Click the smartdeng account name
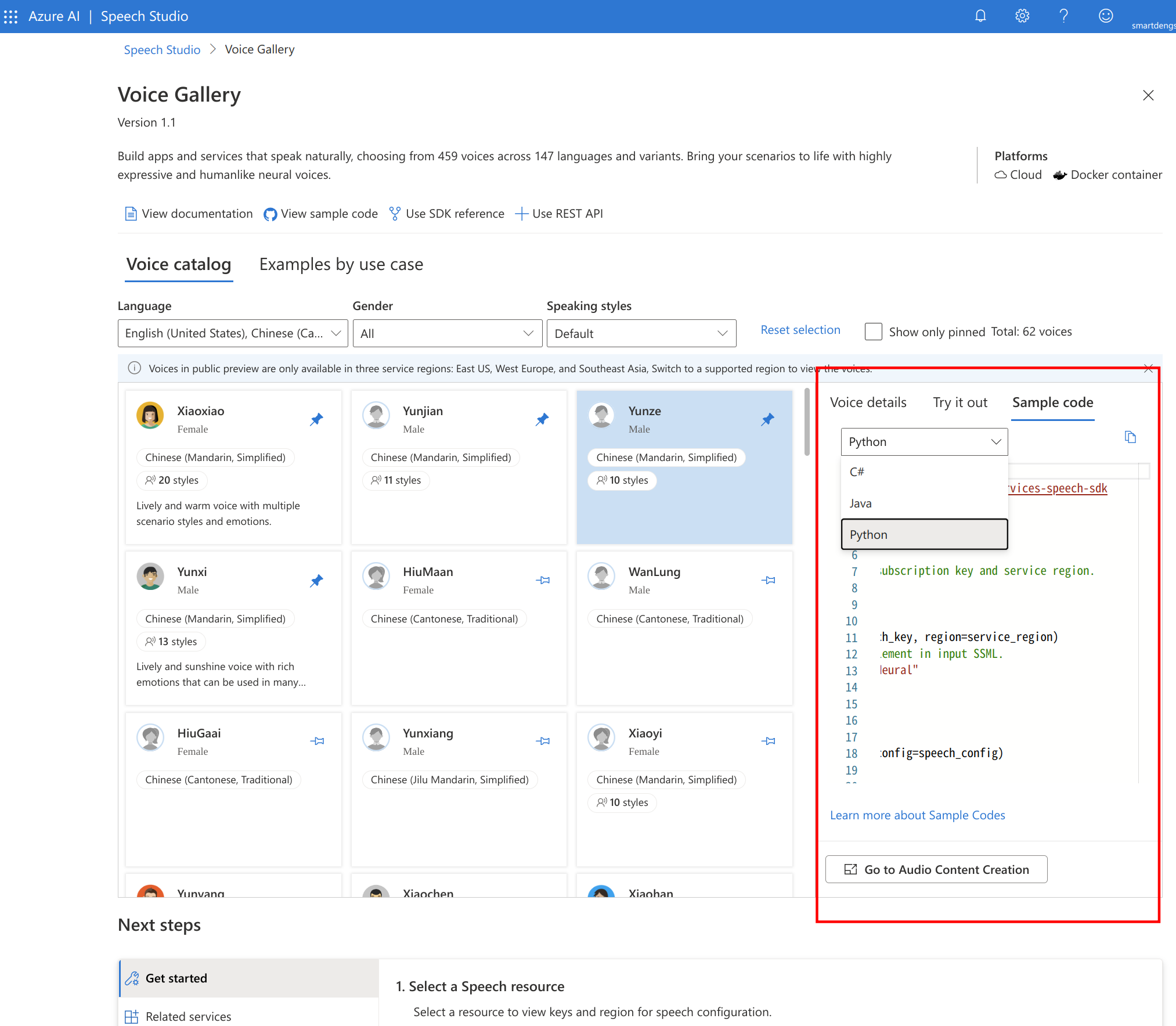 pyautogui.click(x=1153, y=26)
